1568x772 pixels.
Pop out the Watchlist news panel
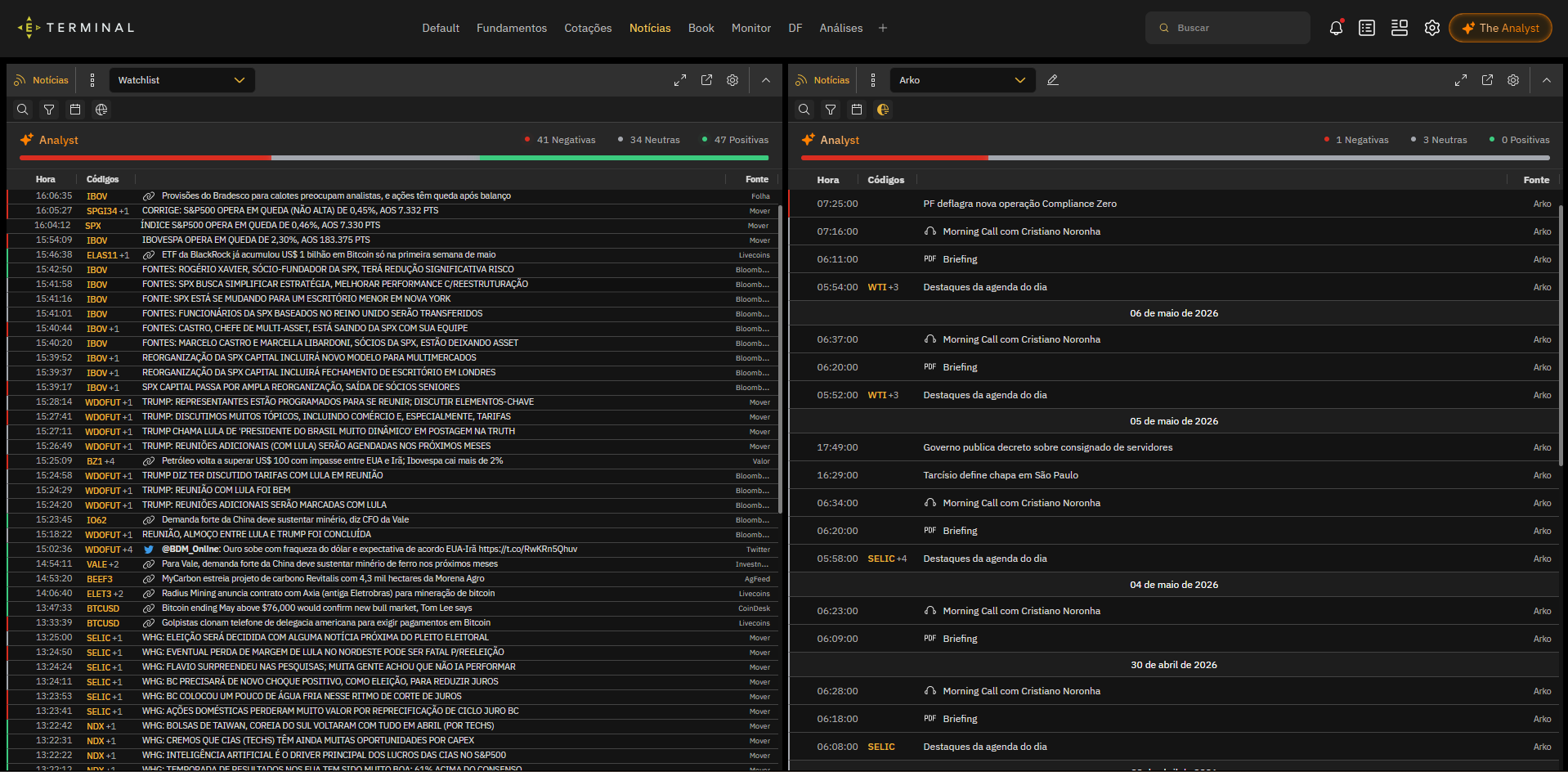tap(706, 80)
